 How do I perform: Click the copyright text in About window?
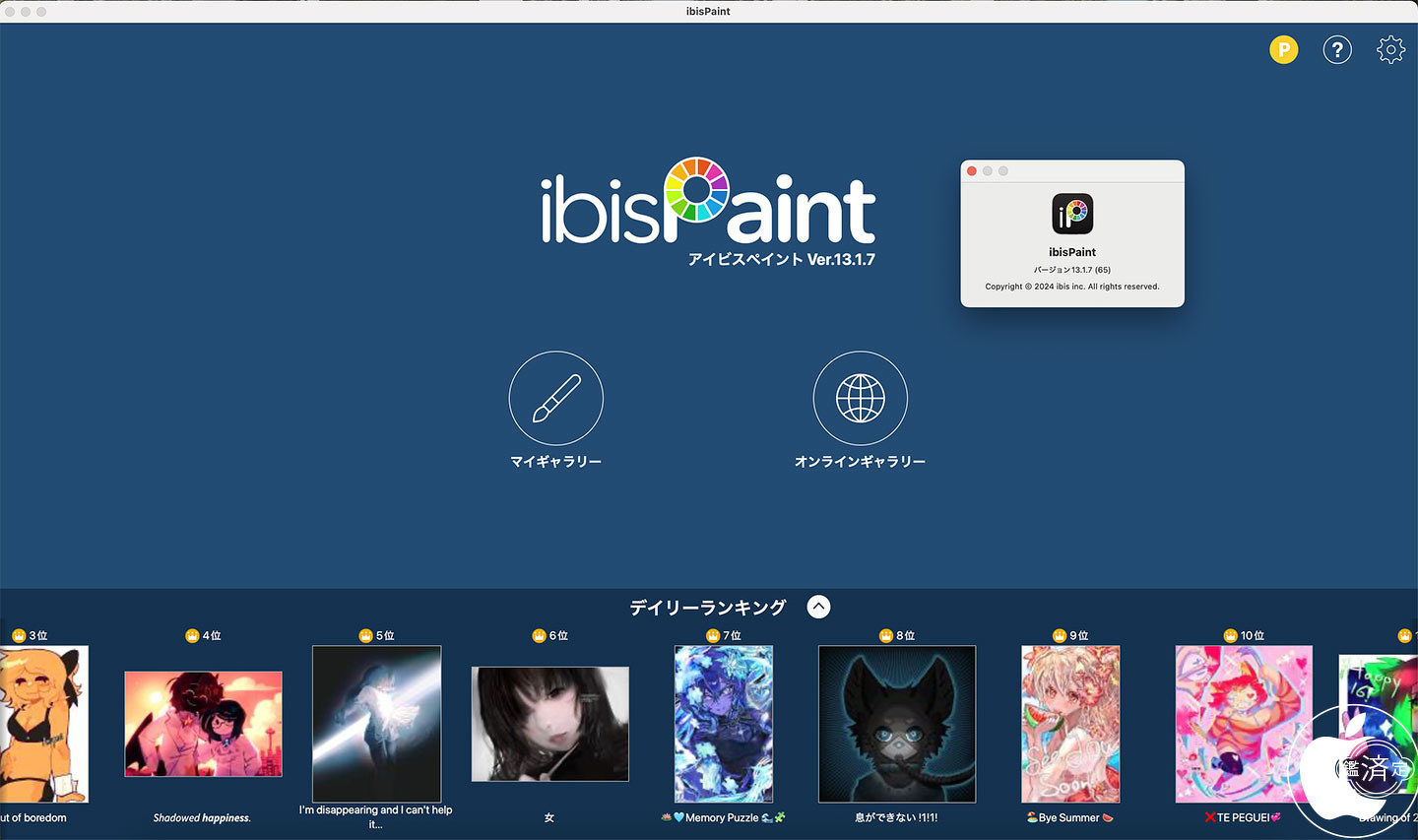click(1072, 287)
